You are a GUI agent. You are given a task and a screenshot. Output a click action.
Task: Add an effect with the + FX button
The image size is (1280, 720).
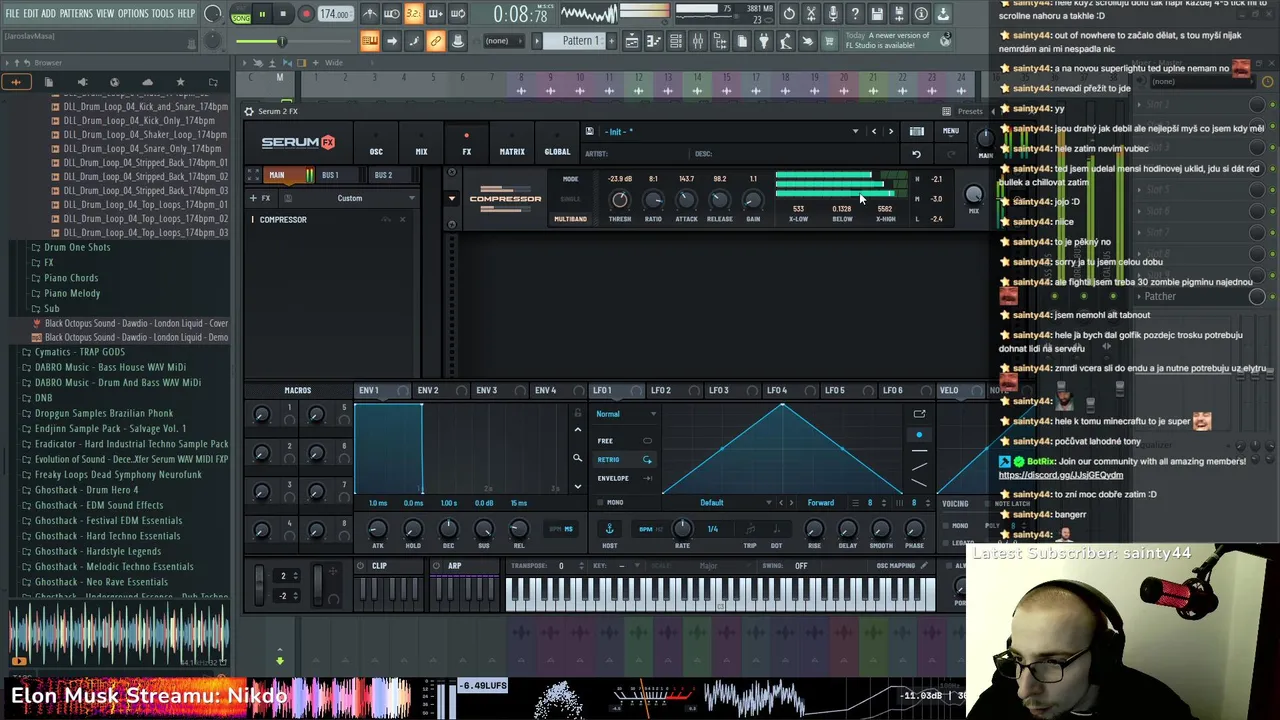click(x=260, y=198)
